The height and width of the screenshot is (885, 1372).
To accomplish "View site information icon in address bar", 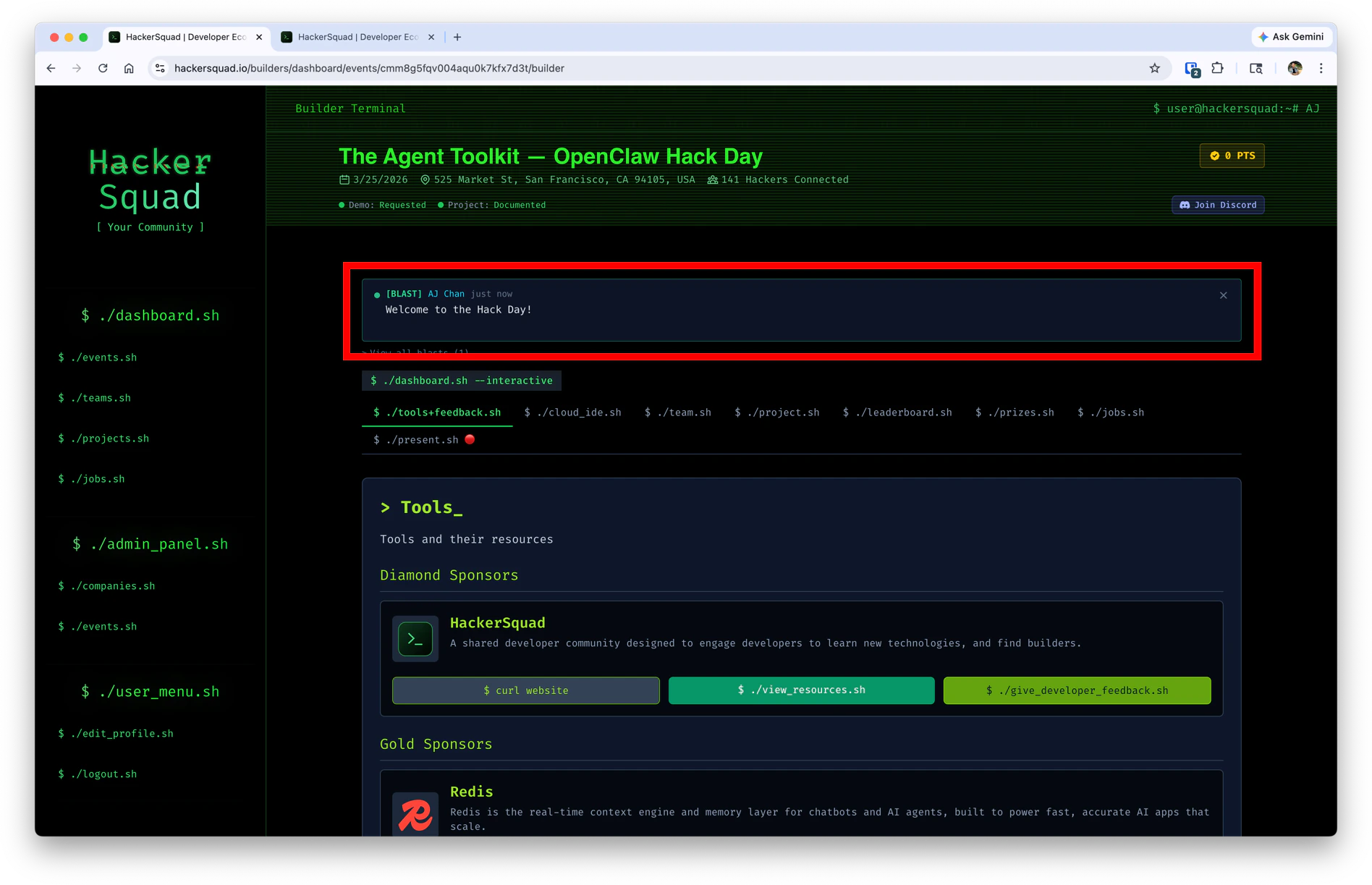I will [x=160, y=68].
